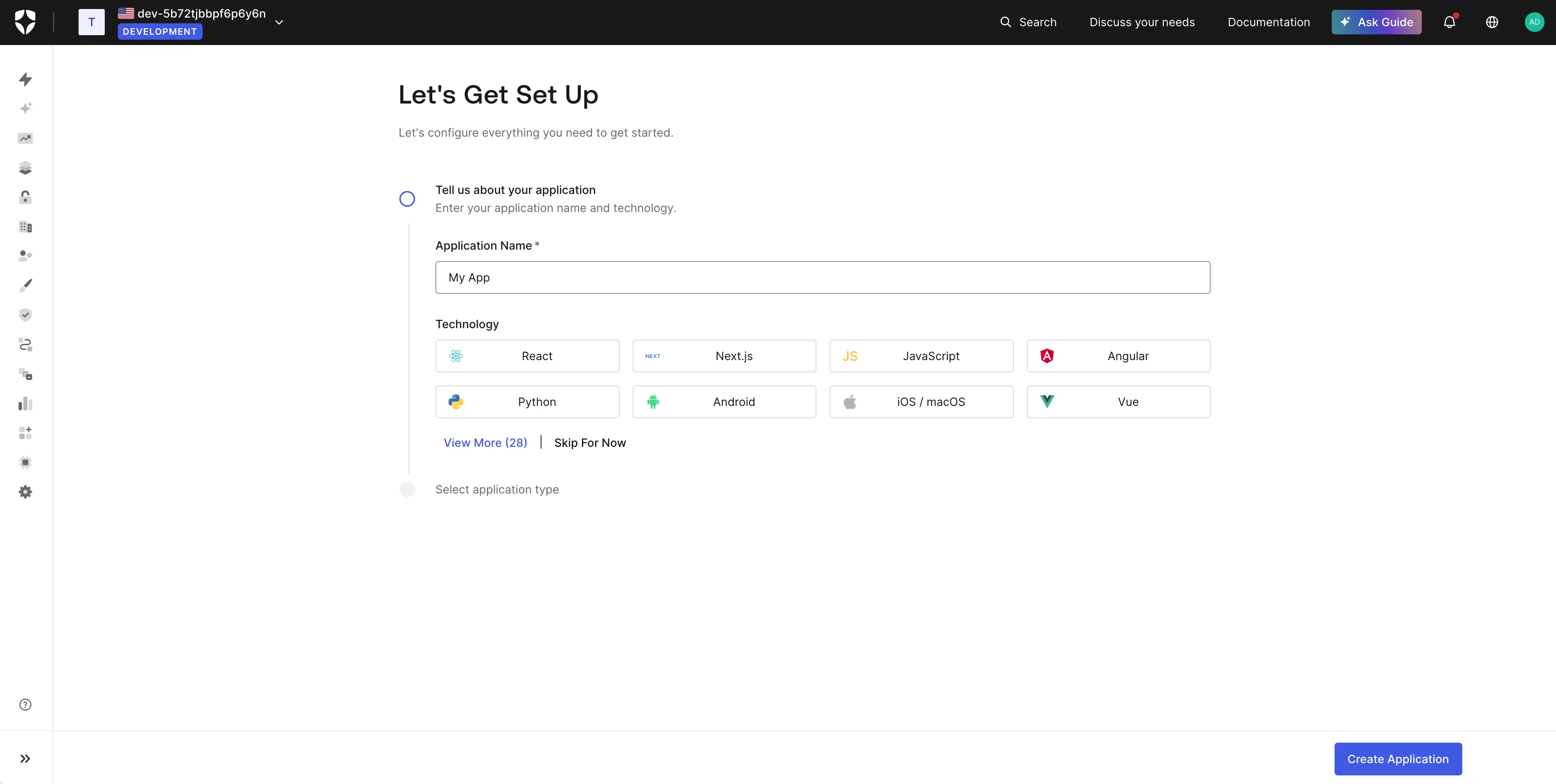Image resolution: width=1556 pixels, height=784 pixels.
Task: Expand View More (28) technologies
Action: point(485,443)
